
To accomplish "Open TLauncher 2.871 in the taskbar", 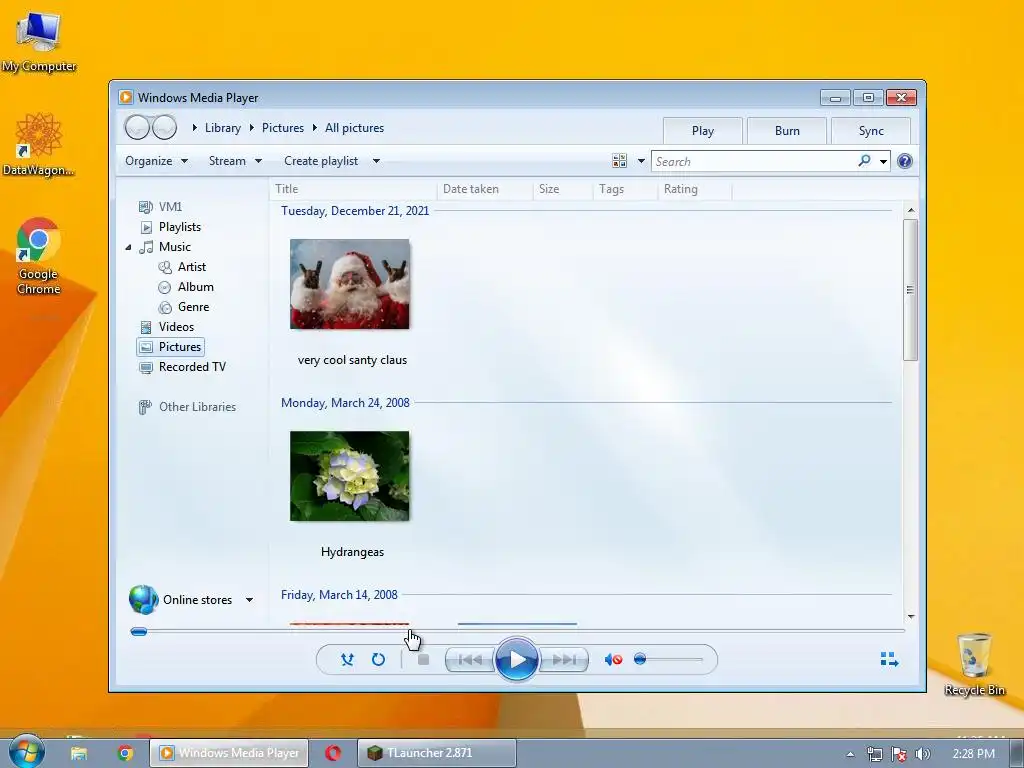I will click(437, 753).
